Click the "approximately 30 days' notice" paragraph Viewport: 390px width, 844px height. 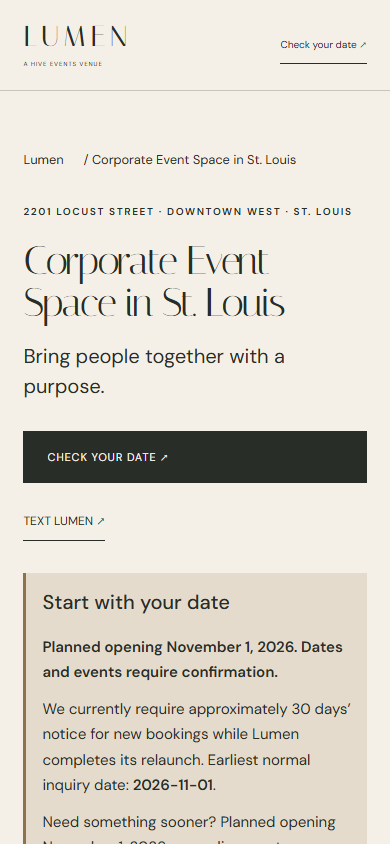(x=197, y=747)
